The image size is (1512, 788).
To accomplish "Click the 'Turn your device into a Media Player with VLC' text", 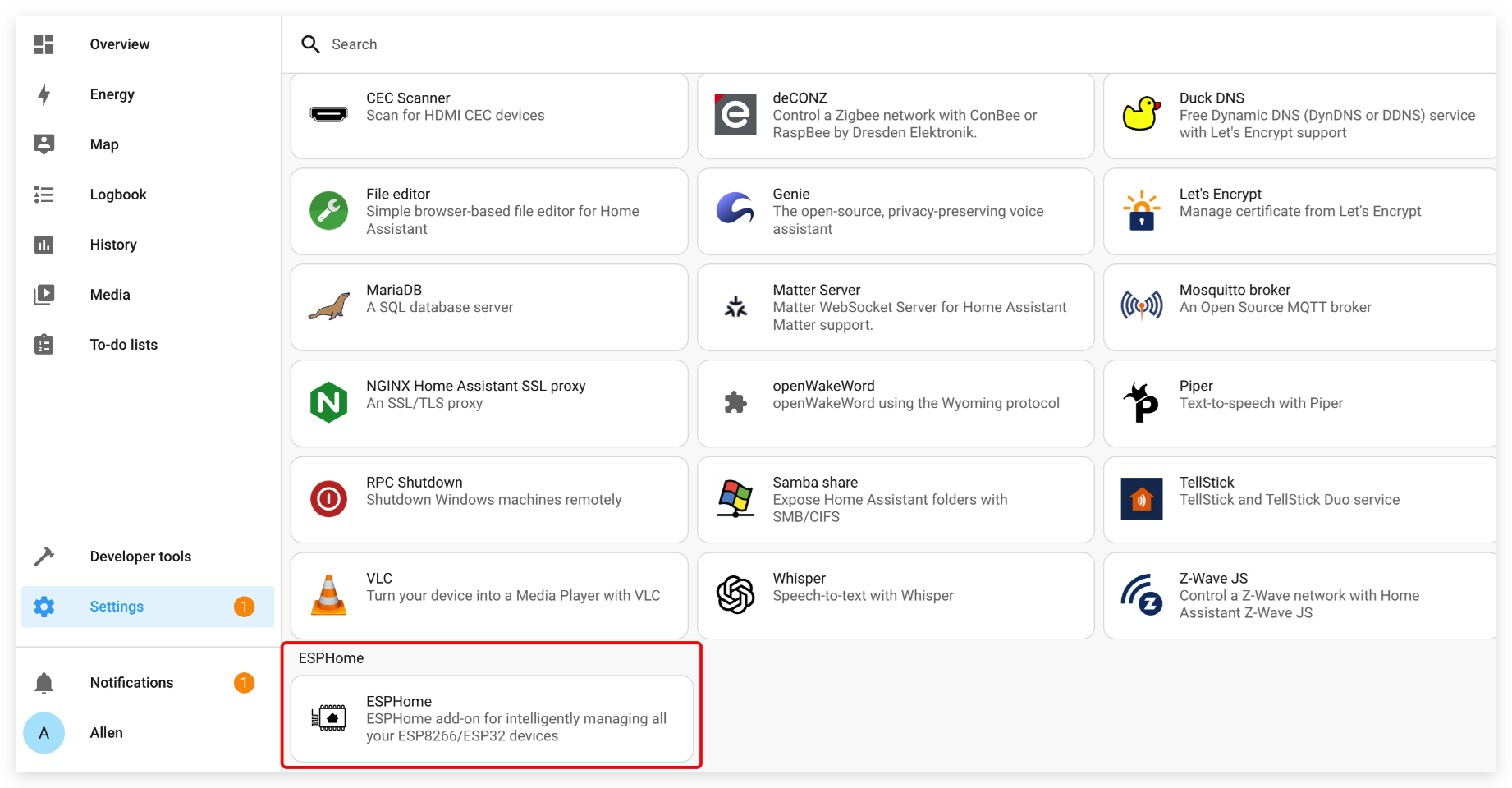I will [513, 596].
